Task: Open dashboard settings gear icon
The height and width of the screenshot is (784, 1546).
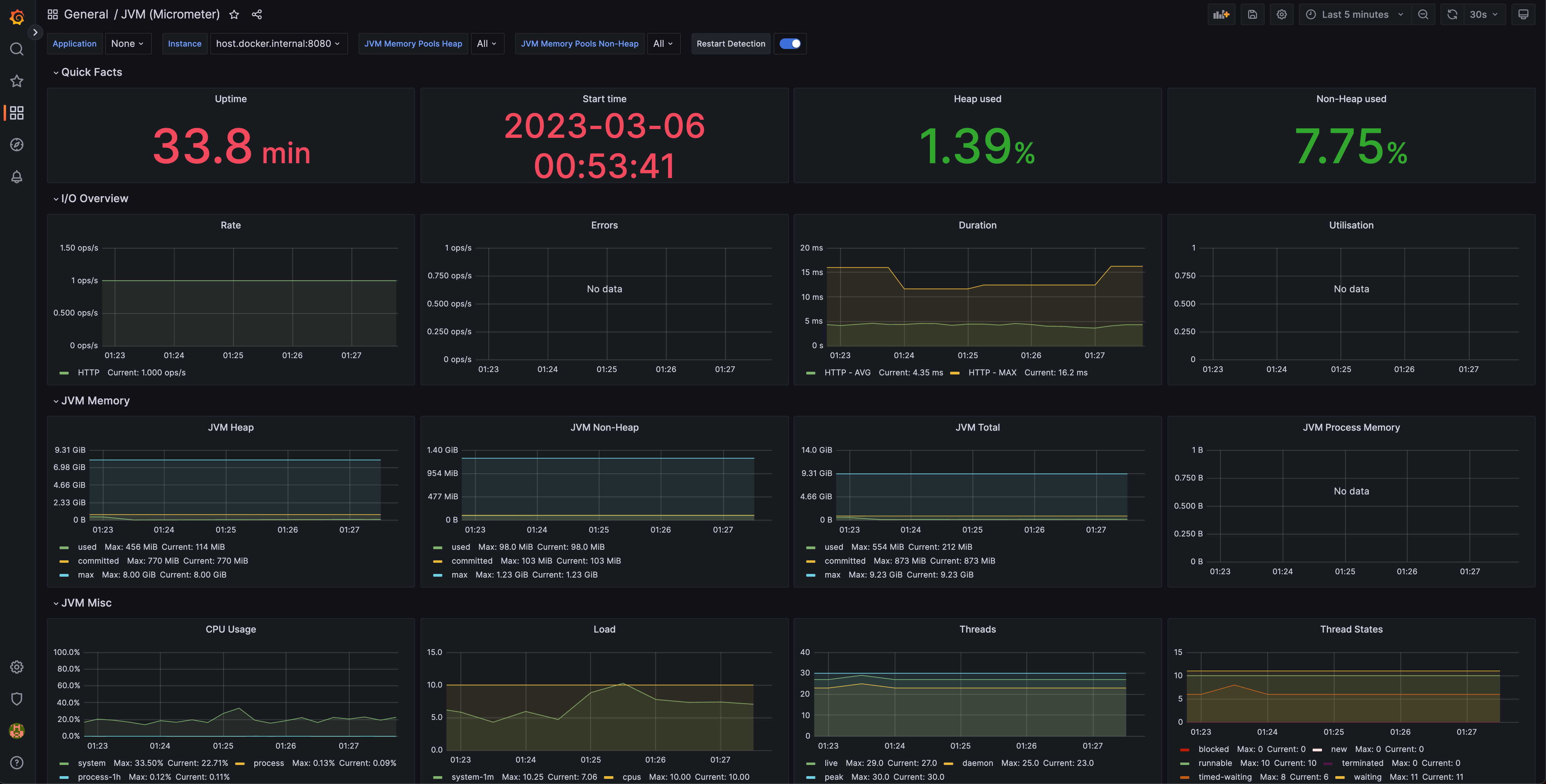Action: point(1281,15)
